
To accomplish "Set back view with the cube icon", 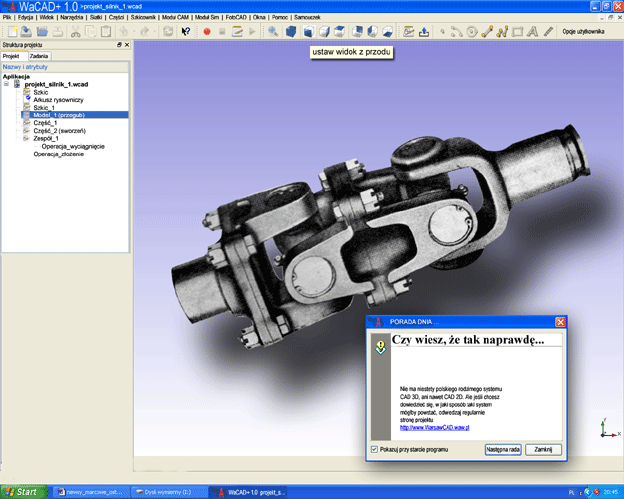I will coord(357,31).
